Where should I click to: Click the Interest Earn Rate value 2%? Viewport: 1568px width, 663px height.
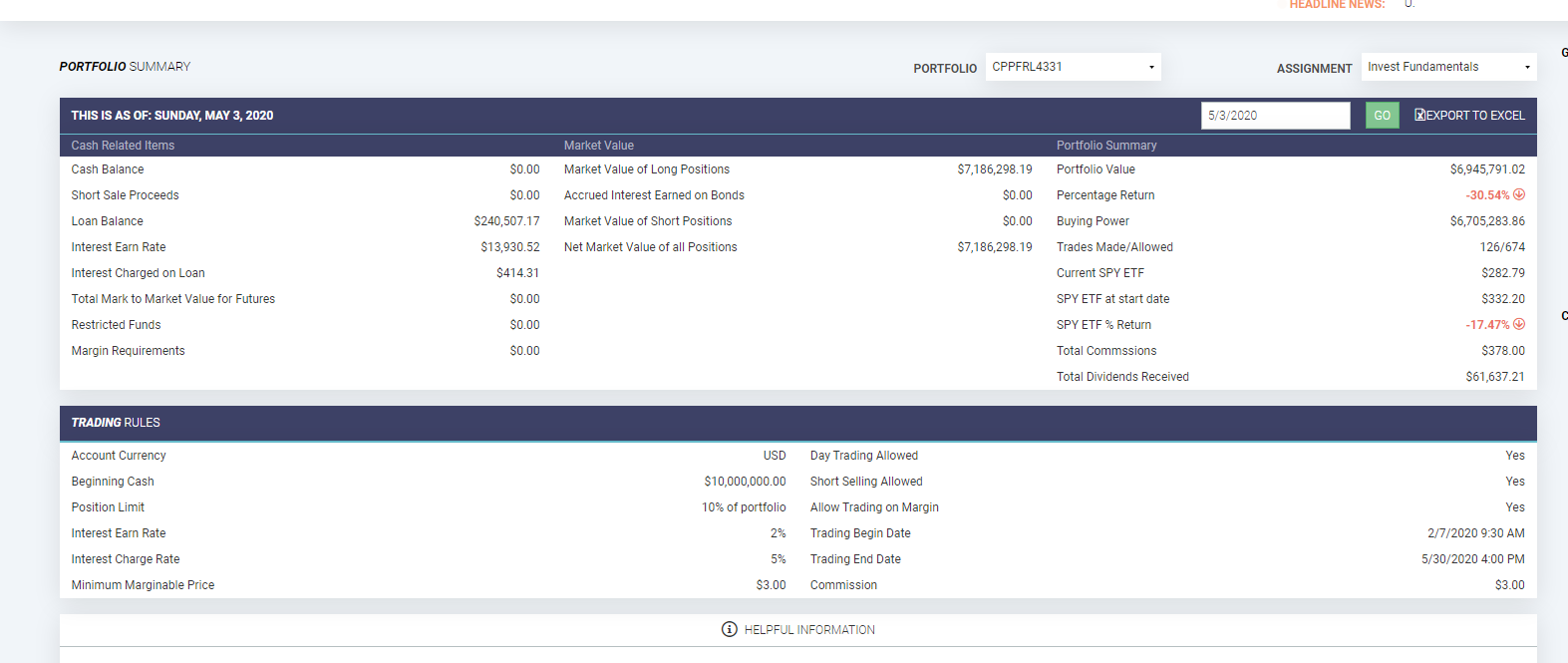[x=779, y=533]
